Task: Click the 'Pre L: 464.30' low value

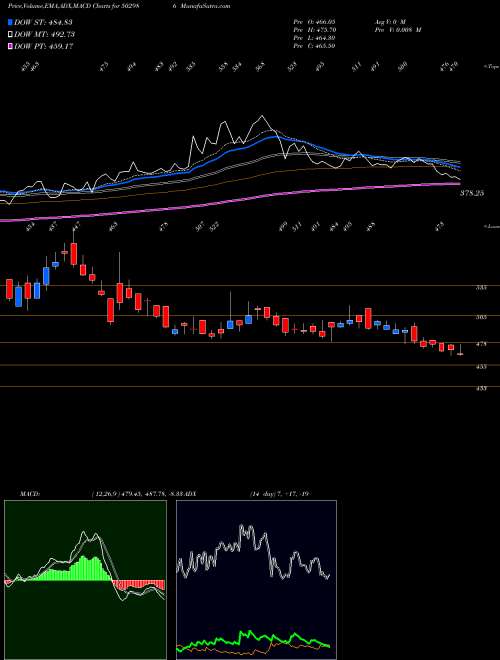Action: click(x=314, y=38)
